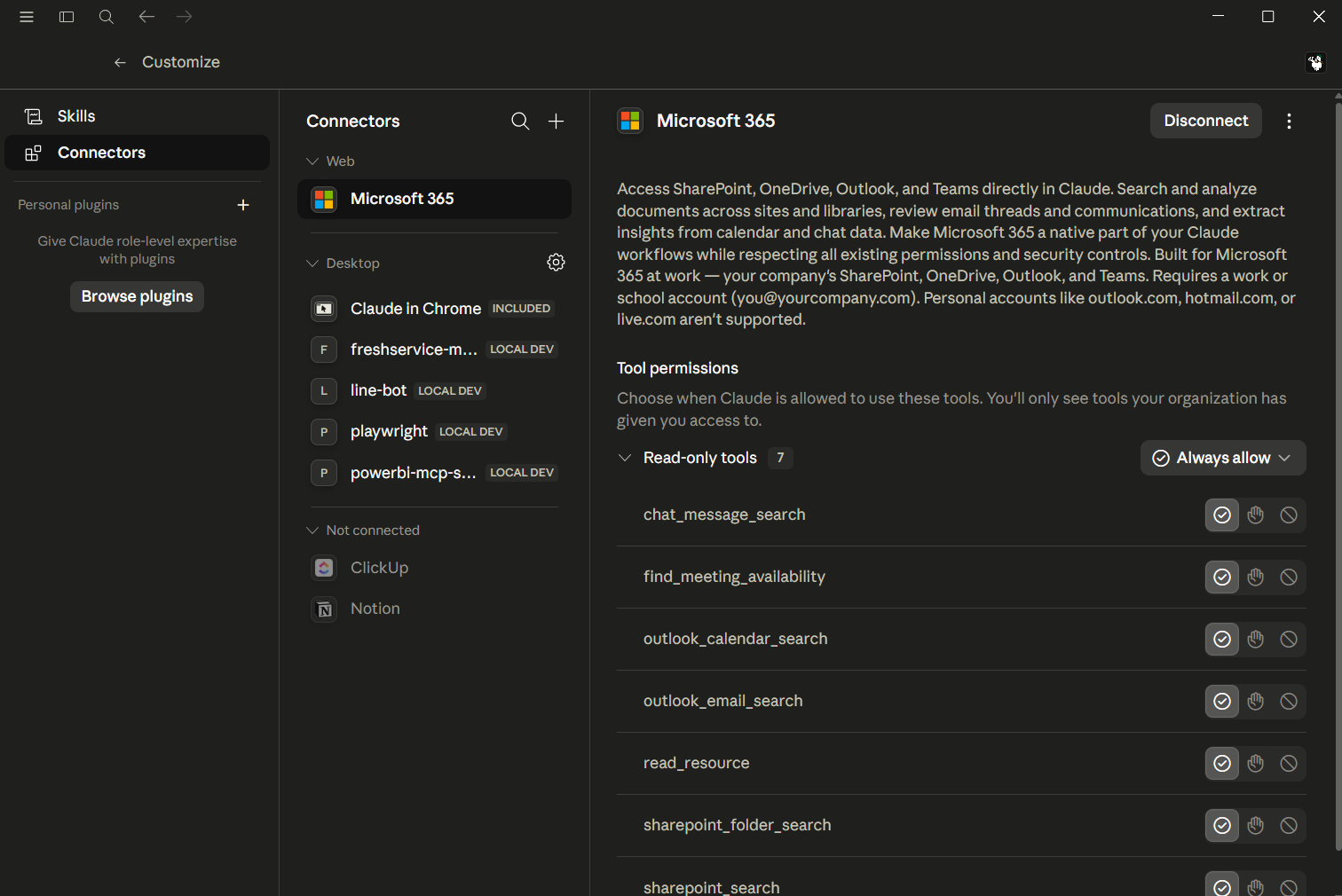1342x896 pixels.
Task: Click the Skills icon in sidebar
Action: (34, 116)
